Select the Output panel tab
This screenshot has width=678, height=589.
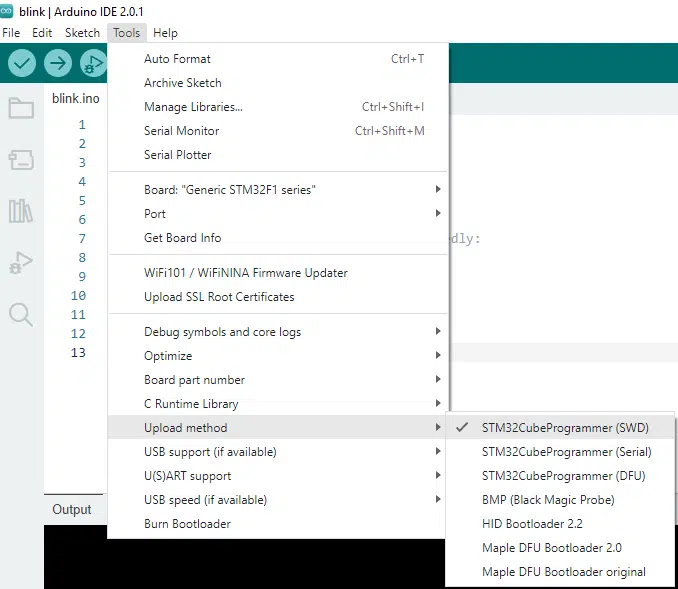coord(72,509)
